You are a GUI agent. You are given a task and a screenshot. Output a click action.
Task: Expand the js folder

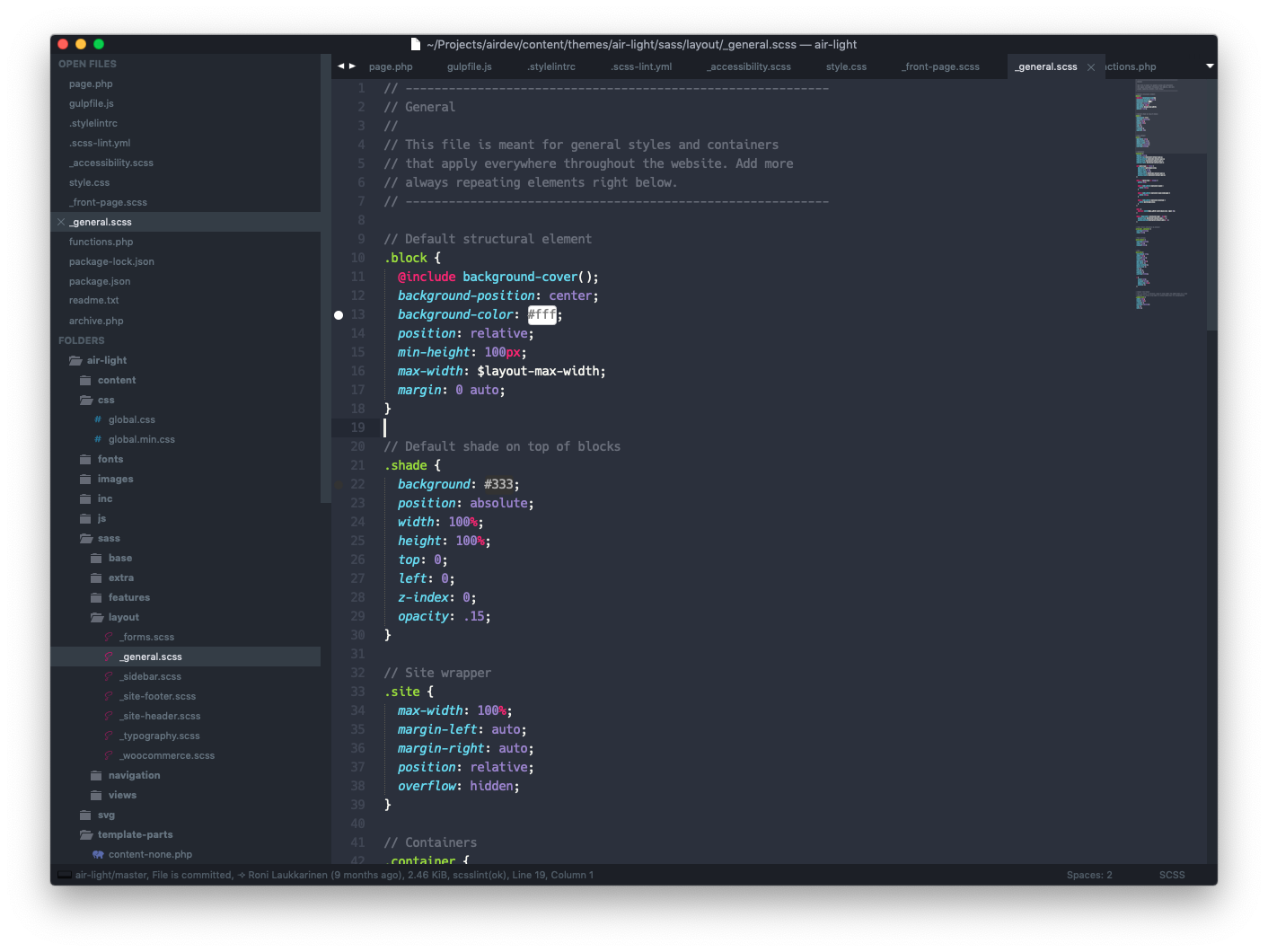(x=85, y=518)
